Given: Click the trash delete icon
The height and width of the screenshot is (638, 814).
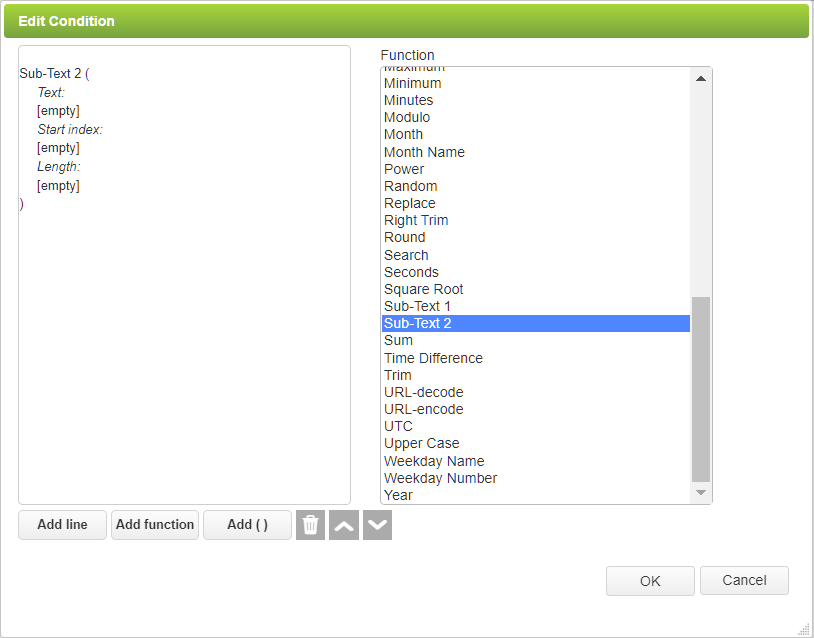Looking at the screenshot, I should point(310,525).
